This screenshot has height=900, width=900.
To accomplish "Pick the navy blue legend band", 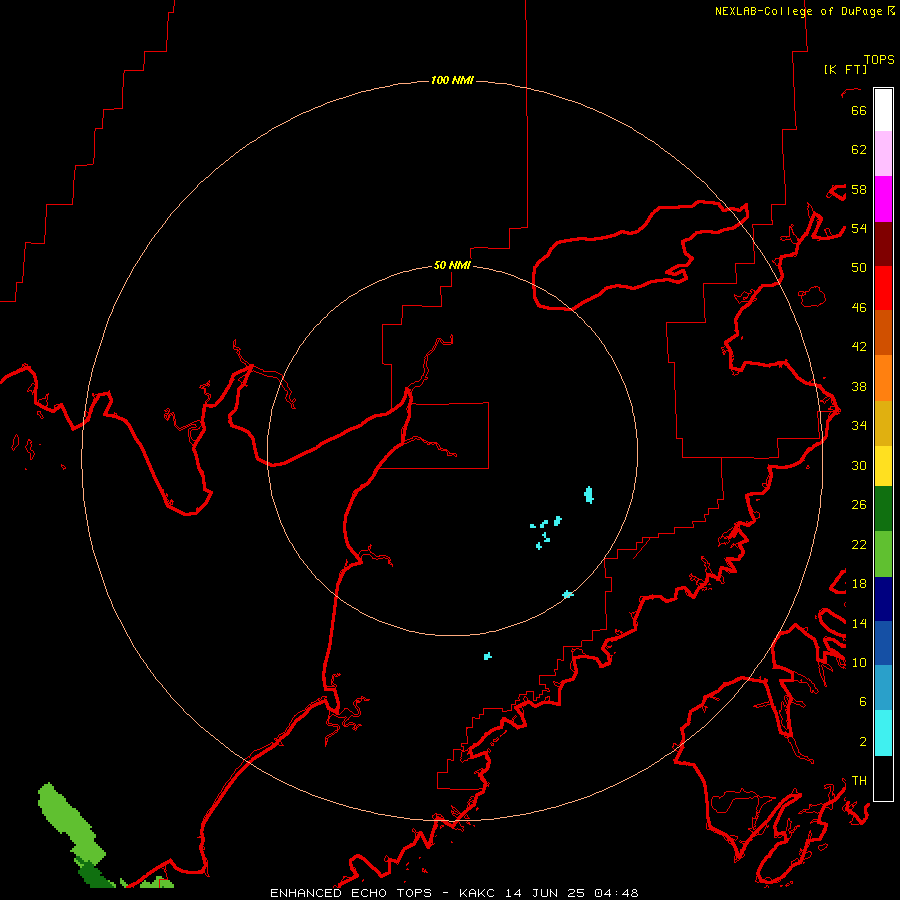I will pos(883,599).
